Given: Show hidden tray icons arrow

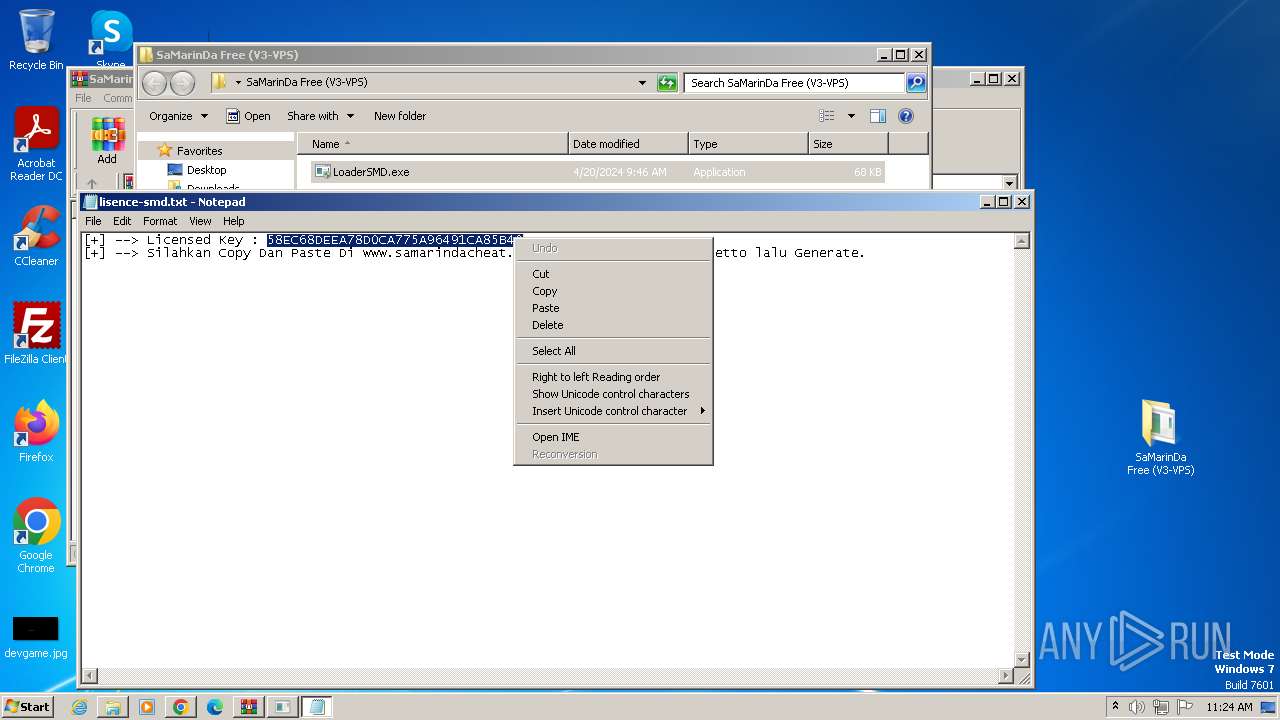Looking at the screenshot, I should tap(1115, 707).
